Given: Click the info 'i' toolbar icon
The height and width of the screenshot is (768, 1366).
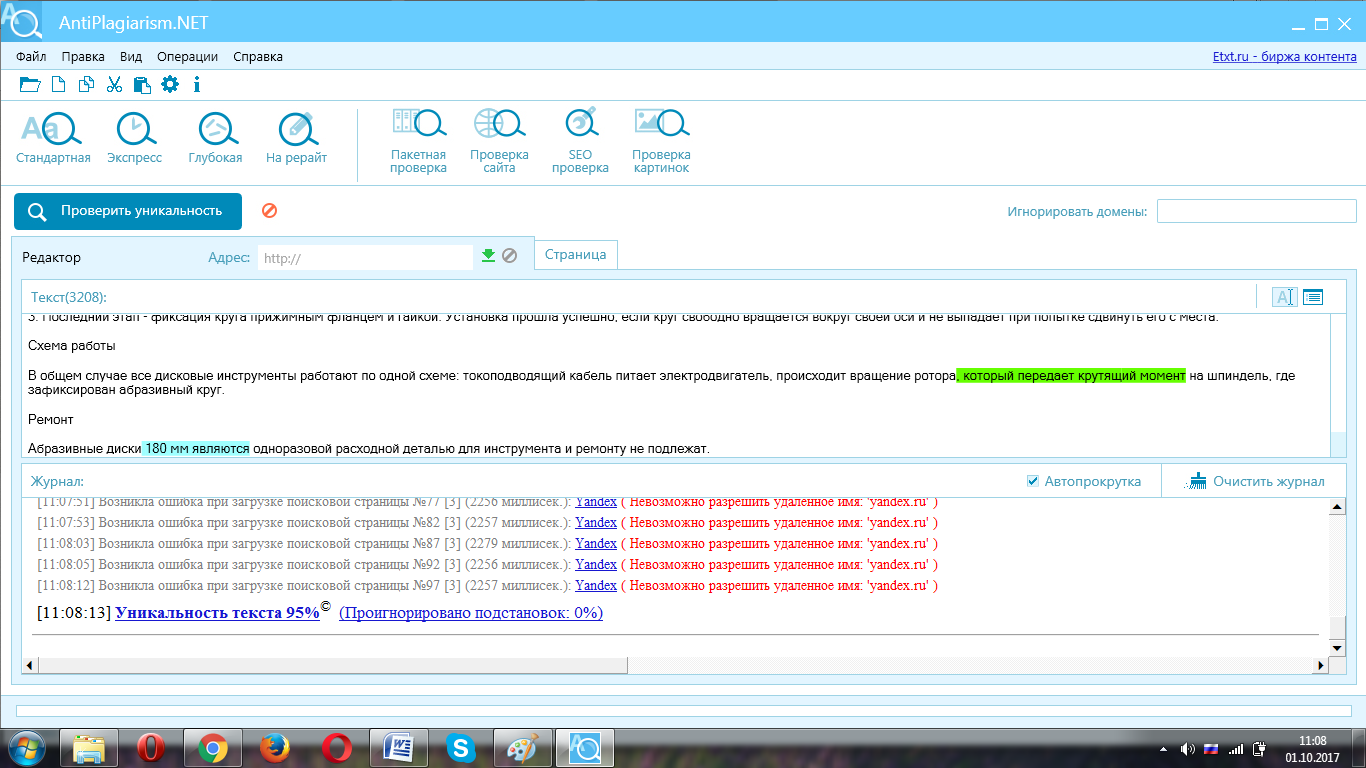Looking at the screenshot, I should (197, 85).
